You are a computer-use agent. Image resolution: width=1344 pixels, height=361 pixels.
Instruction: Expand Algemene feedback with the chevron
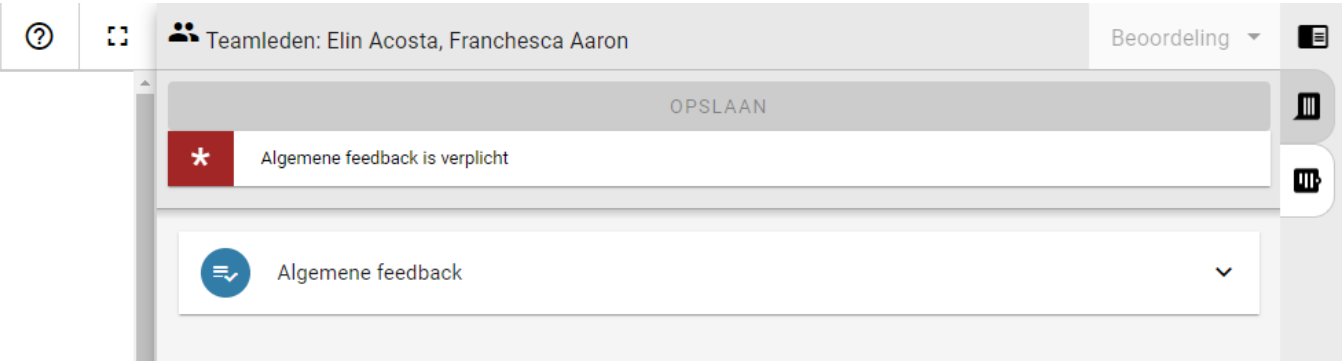pos(1223,272)
